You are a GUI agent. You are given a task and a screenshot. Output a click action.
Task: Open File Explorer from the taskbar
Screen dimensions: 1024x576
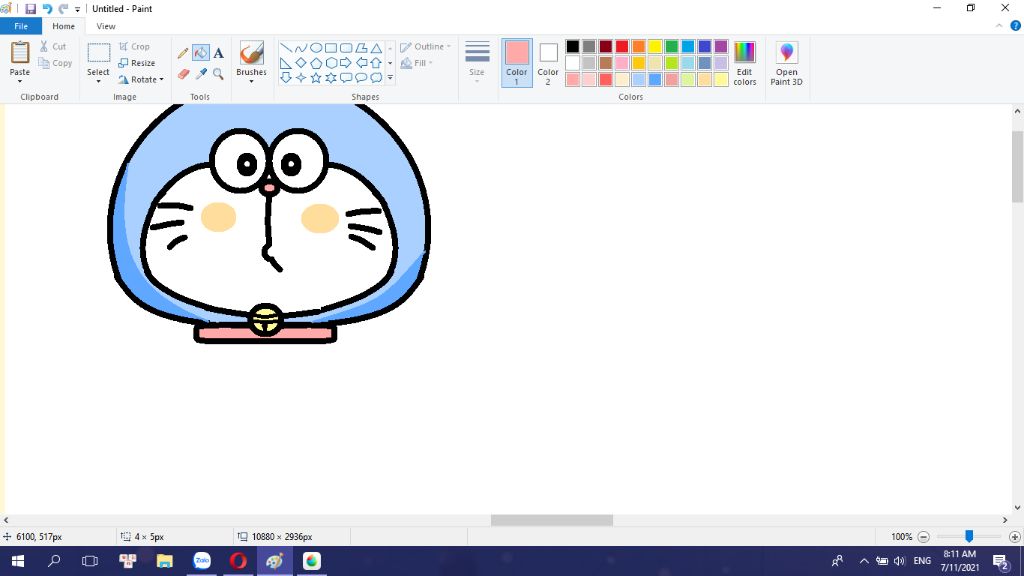[165, 561]
